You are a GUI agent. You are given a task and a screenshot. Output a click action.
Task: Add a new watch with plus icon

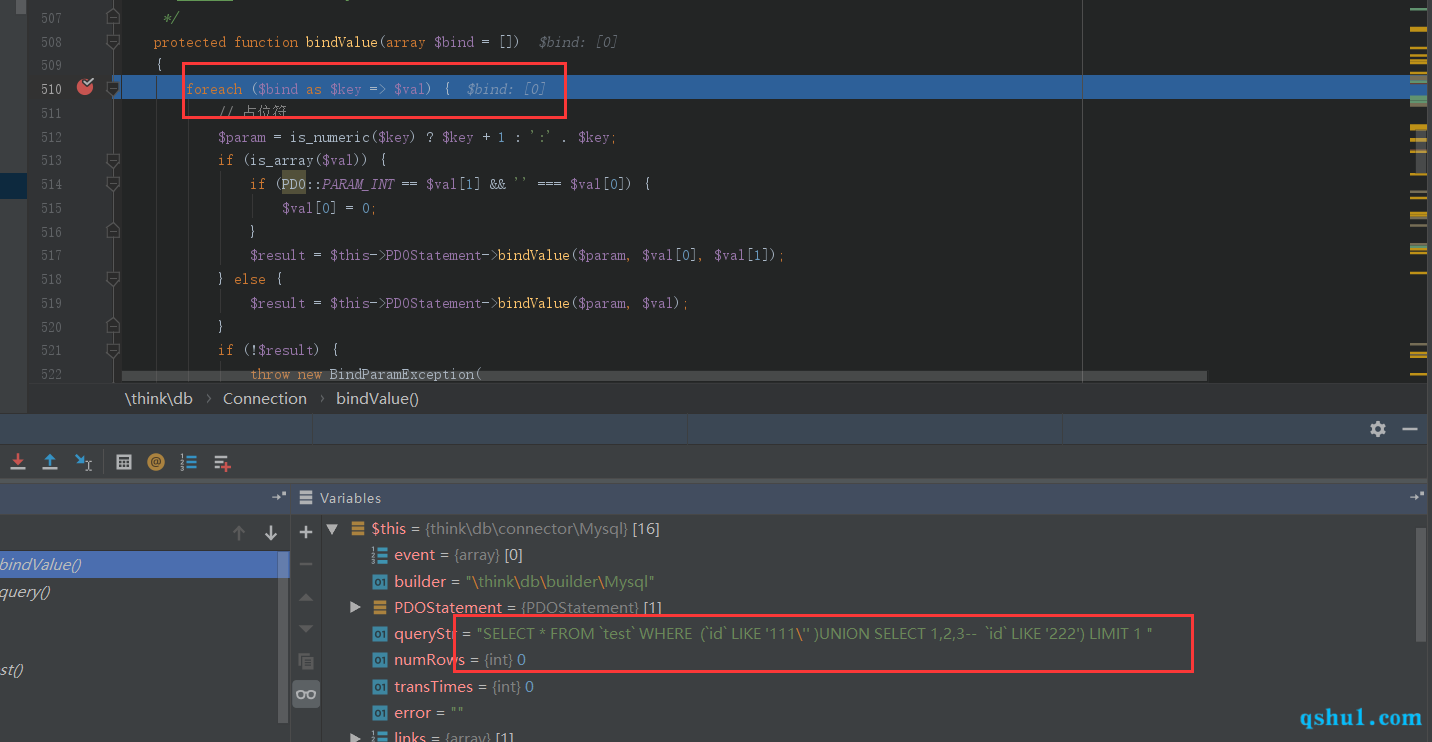click(x=306, y=532)
